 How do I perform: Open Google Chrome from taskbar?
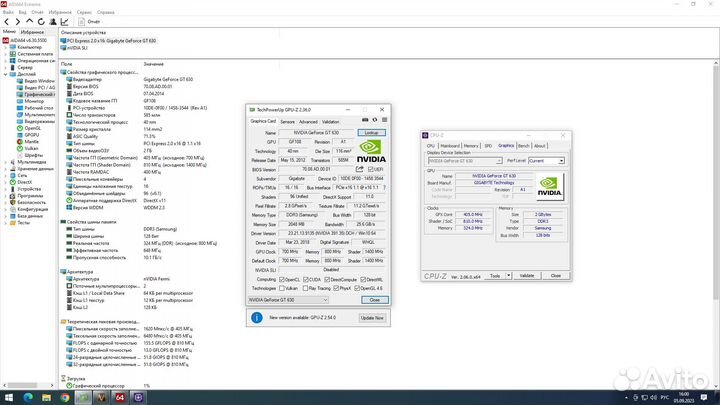pos(65,397)
